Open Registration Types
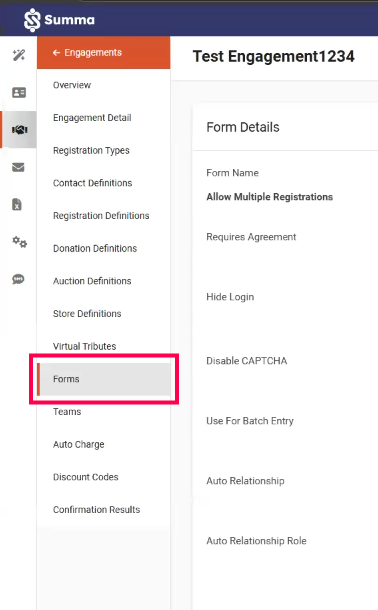 click(x=91, y=151)
